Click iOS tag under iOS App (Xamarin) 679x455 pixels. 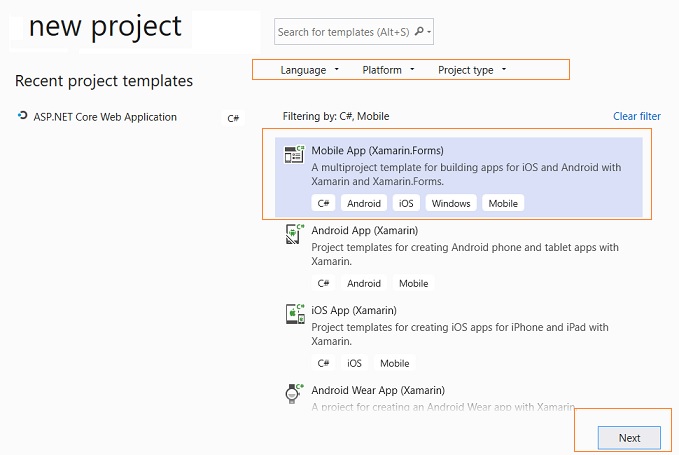(x=354, y=363)
